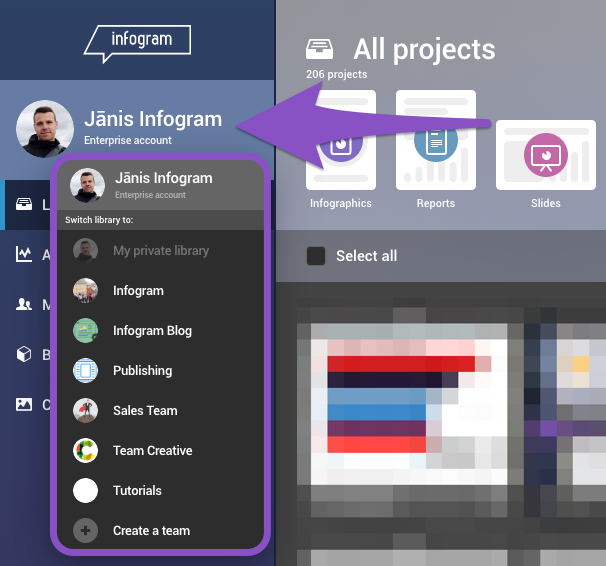Select the Team Creative avatar
The width and height of the screenshot is (606, 566).
(85, 450)
